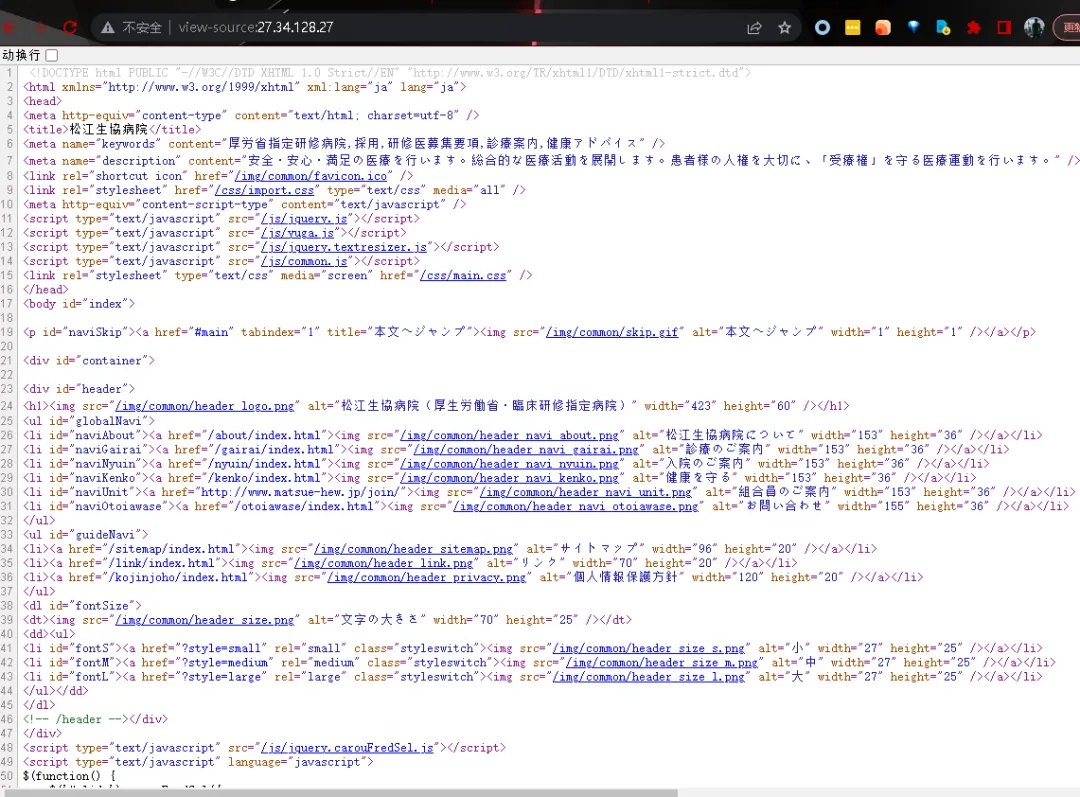Click the horizontal scrollbar at the bottom
Viewport: 1080px width, 797px height.
[341, 793]
